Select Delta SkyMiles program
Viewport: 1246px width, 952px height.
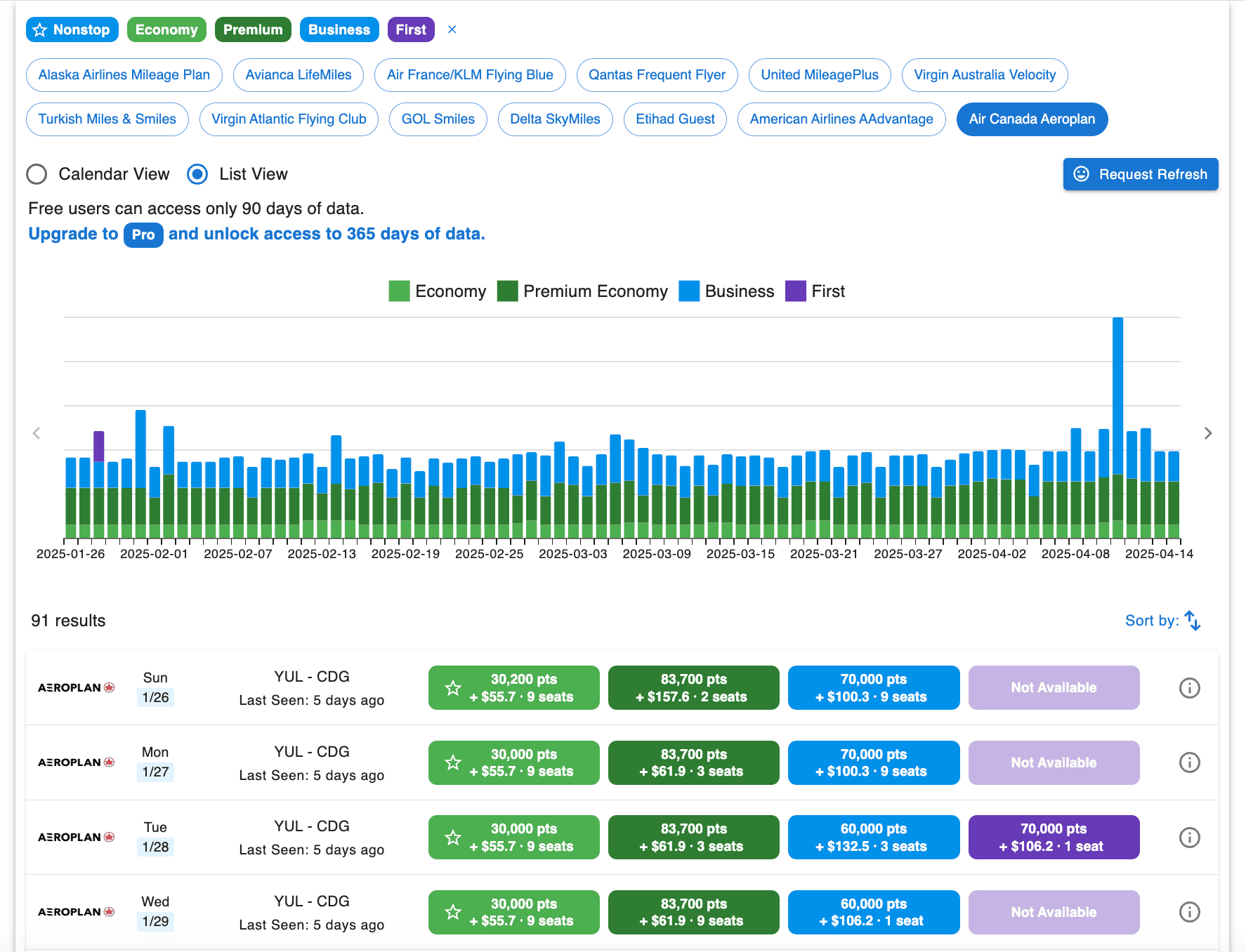click(x=555, y=119)
